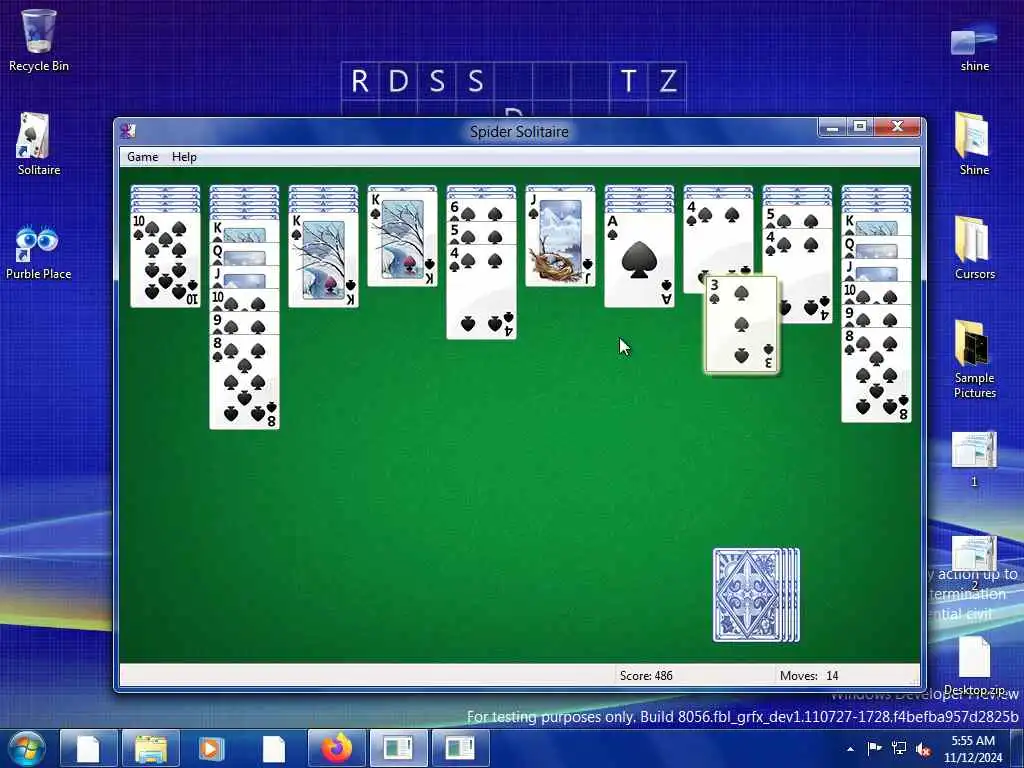Select the Solitaire desktop shortcut

click(x=39, y=144)
